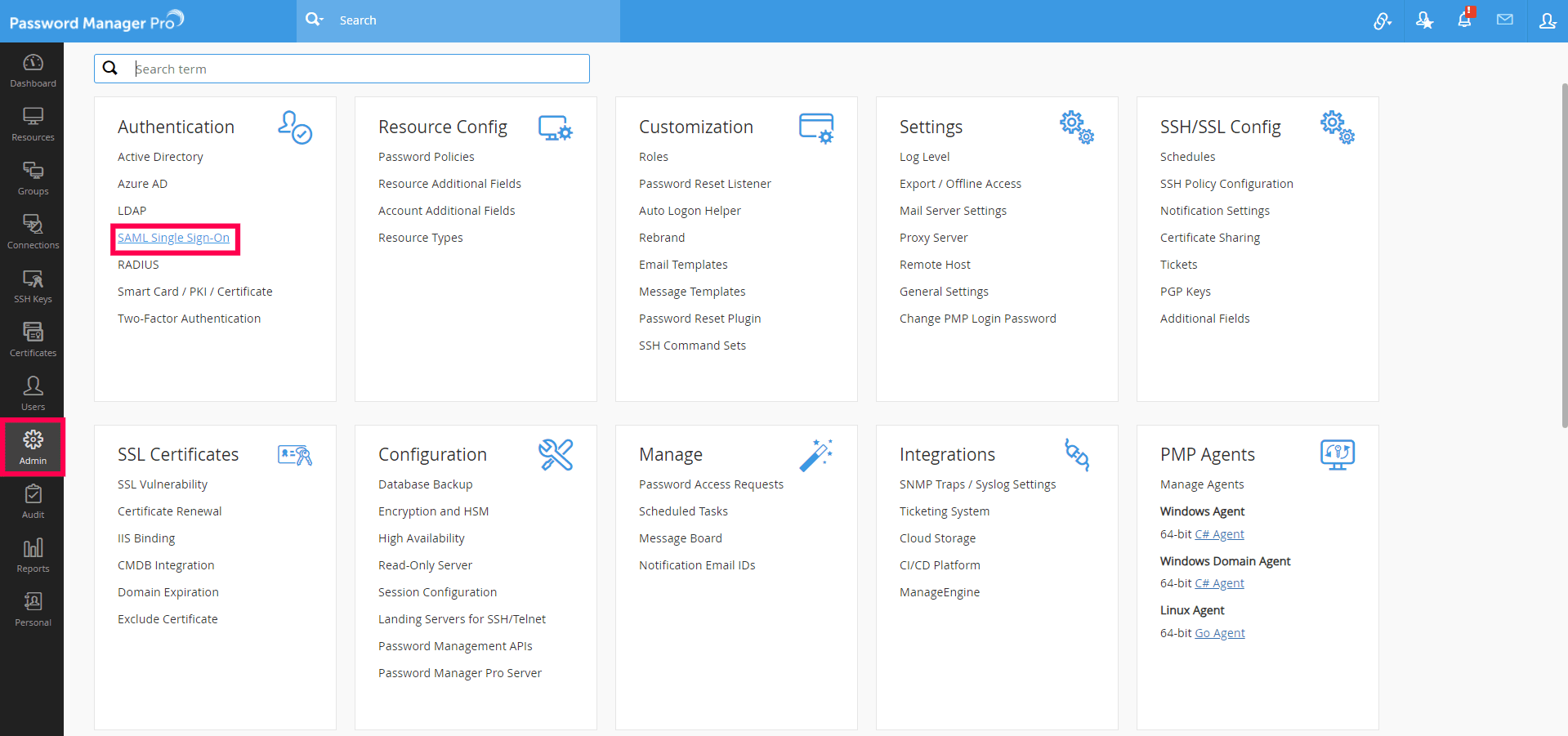Image resolution: width=1568 pixels, height=736 pixels.
Task: Click the Customization window-gear icon
Action: (x=816, y=128)
